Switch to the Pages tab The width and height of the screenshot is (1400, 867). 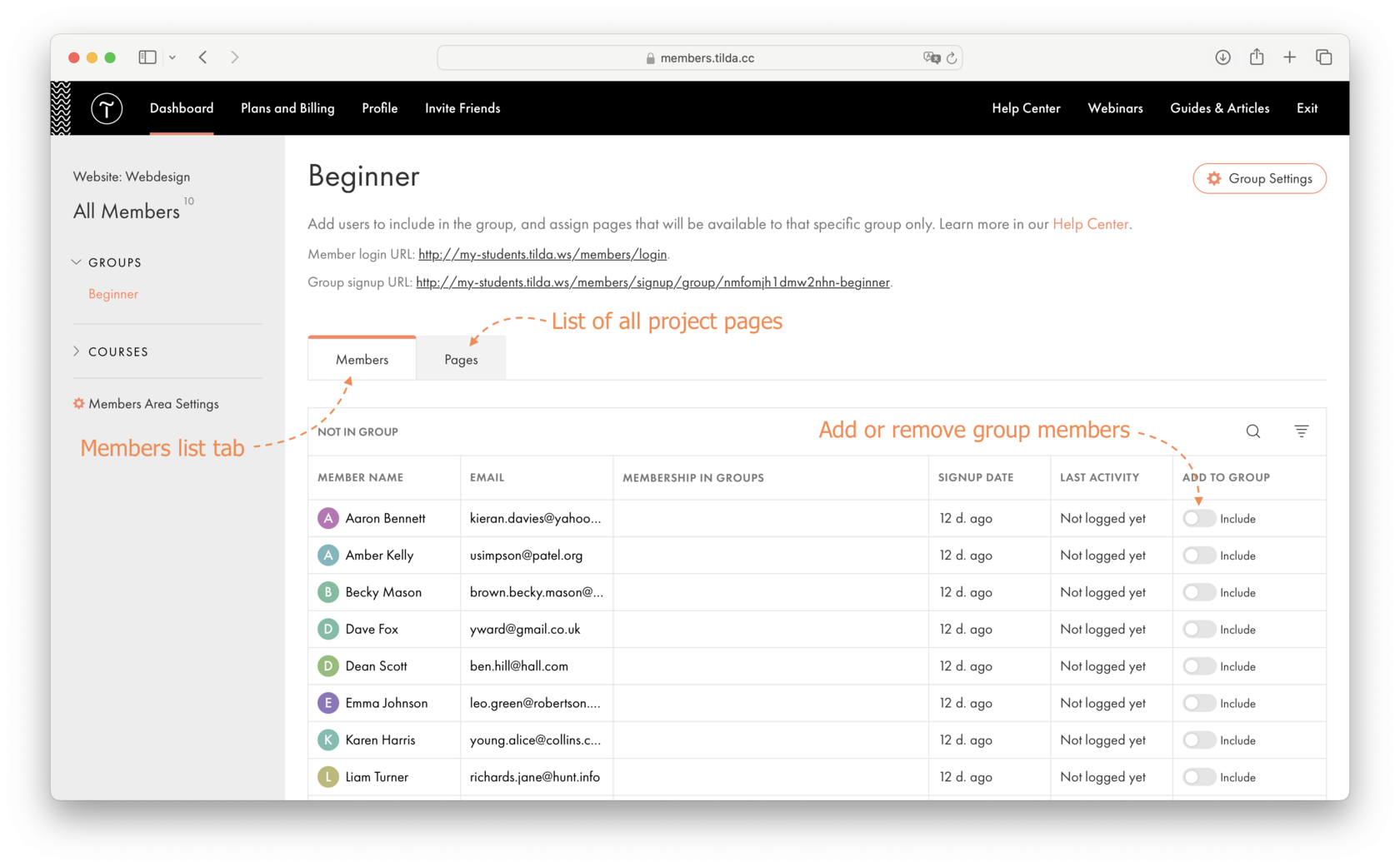[x=460, y=358]
